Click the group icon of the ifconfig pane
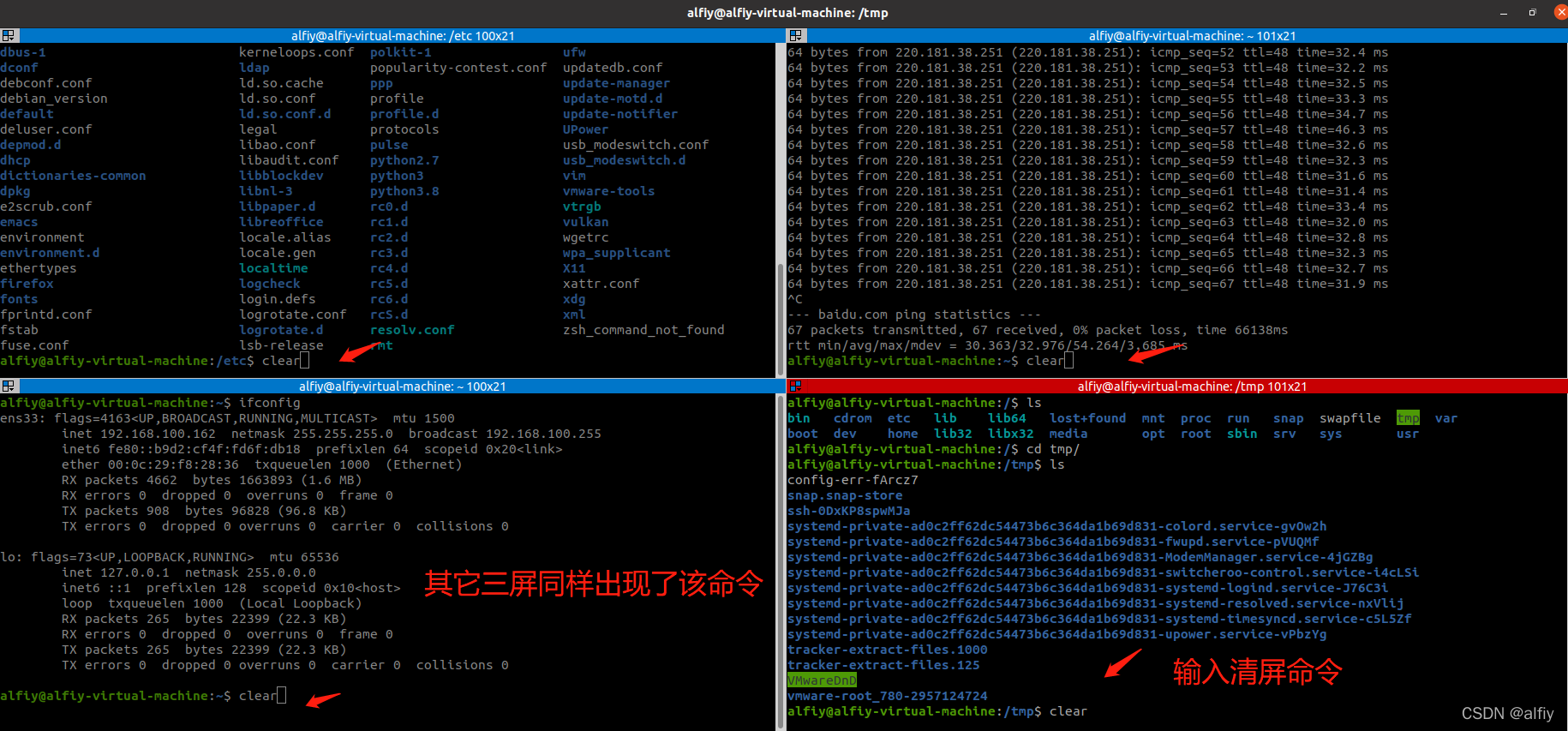 (x=8, y=386)
